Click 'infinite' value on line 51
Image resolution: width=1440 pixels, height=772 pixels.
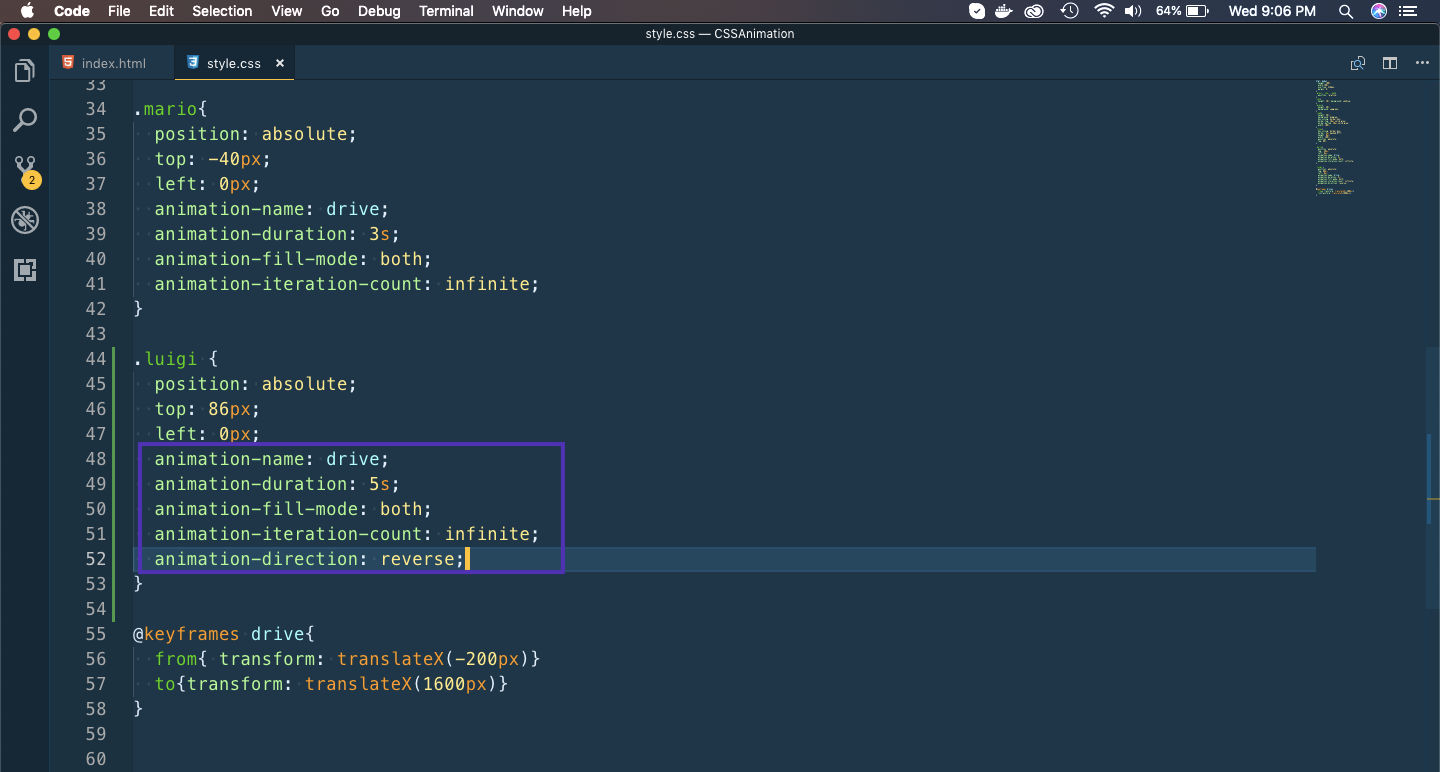tap(487, 534)
